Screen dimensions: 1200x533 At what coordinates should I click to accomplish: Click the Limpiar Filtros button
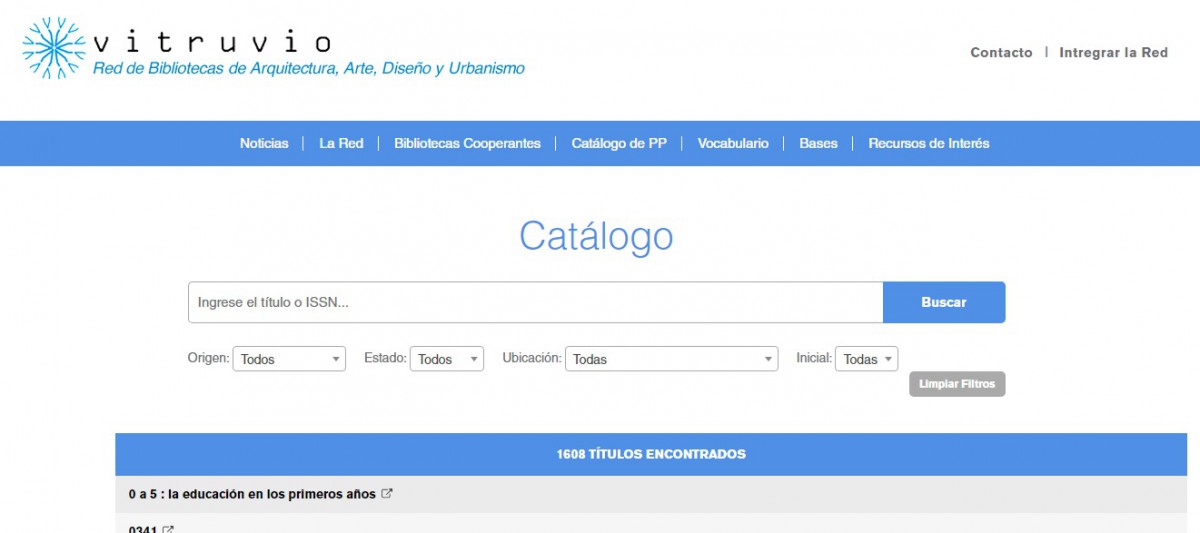957,384
